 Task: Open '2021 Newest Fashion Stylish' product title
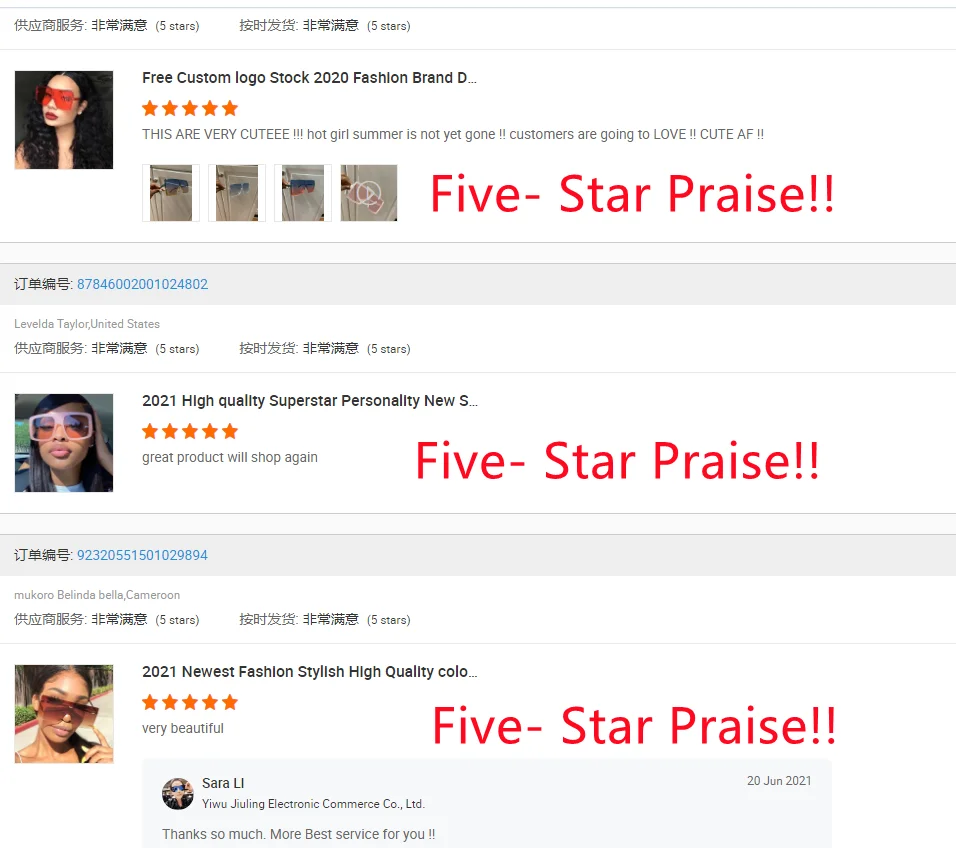click(x=310, y=672)
